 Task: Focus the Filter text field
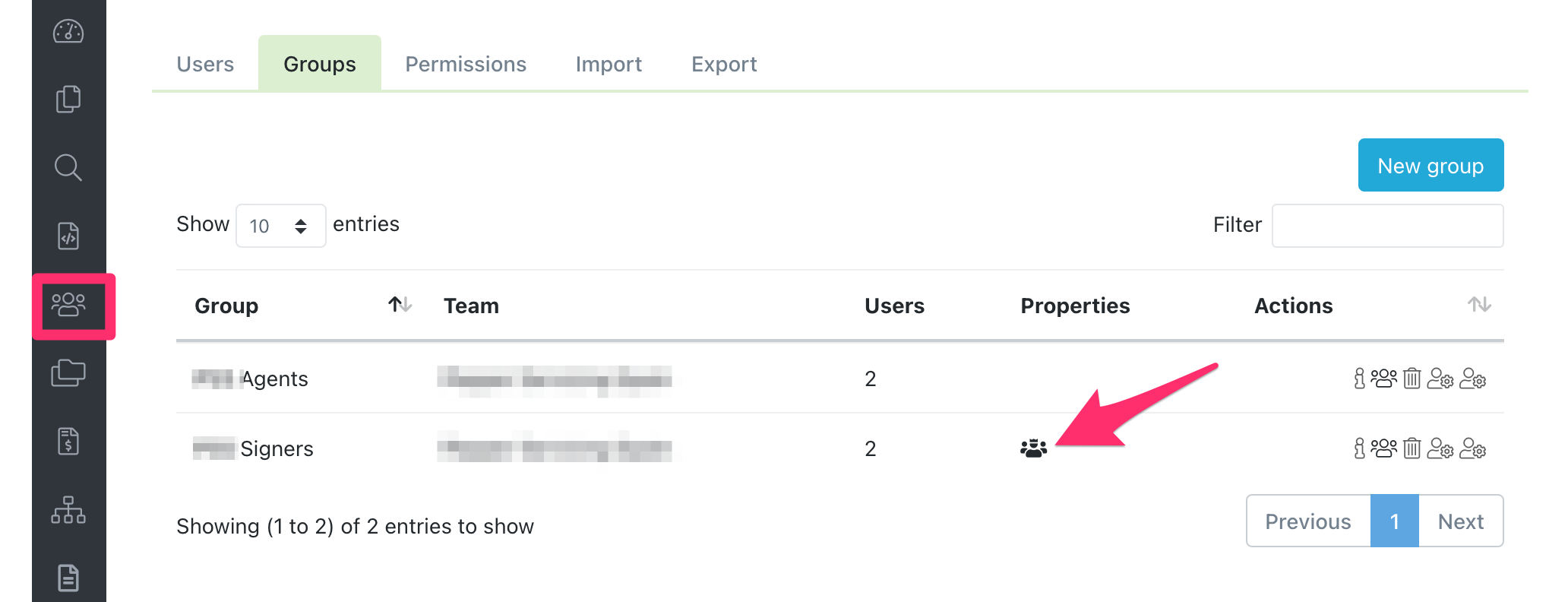click(1387, 226)
